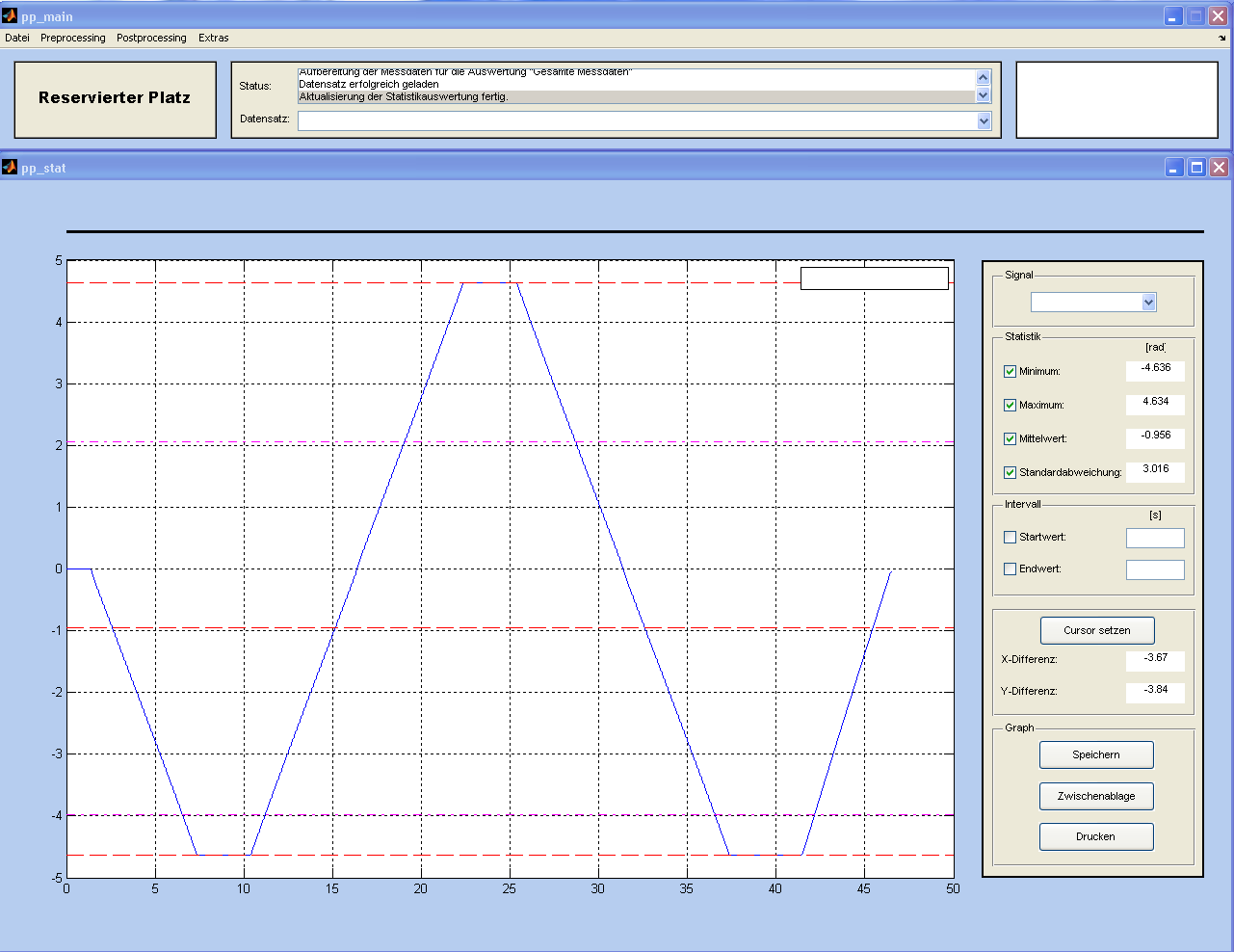The image size is (1234, 952).
Task: Click the dock arrow at menu bar's right end
Action: tap(1221, 39)
